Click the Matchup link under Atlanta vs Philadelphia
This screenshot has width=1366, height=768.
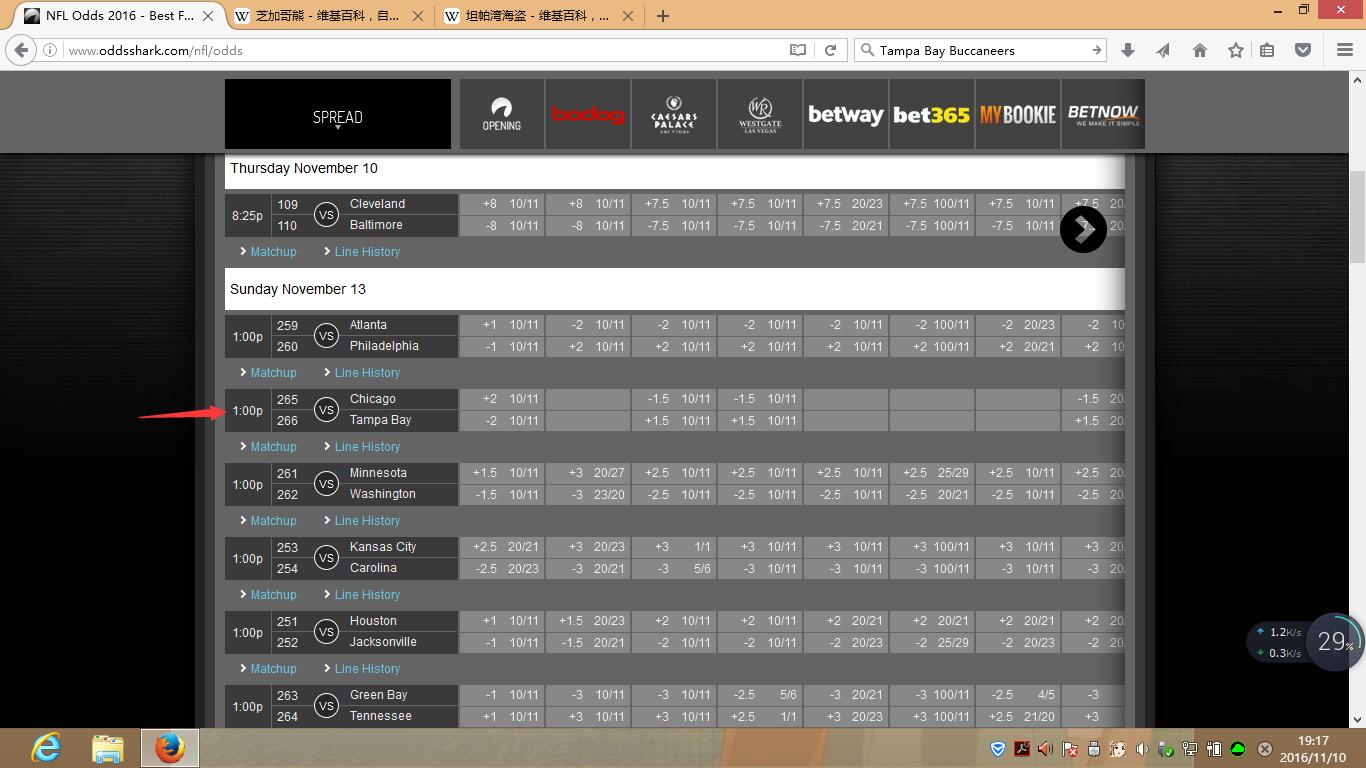point(272,373)
